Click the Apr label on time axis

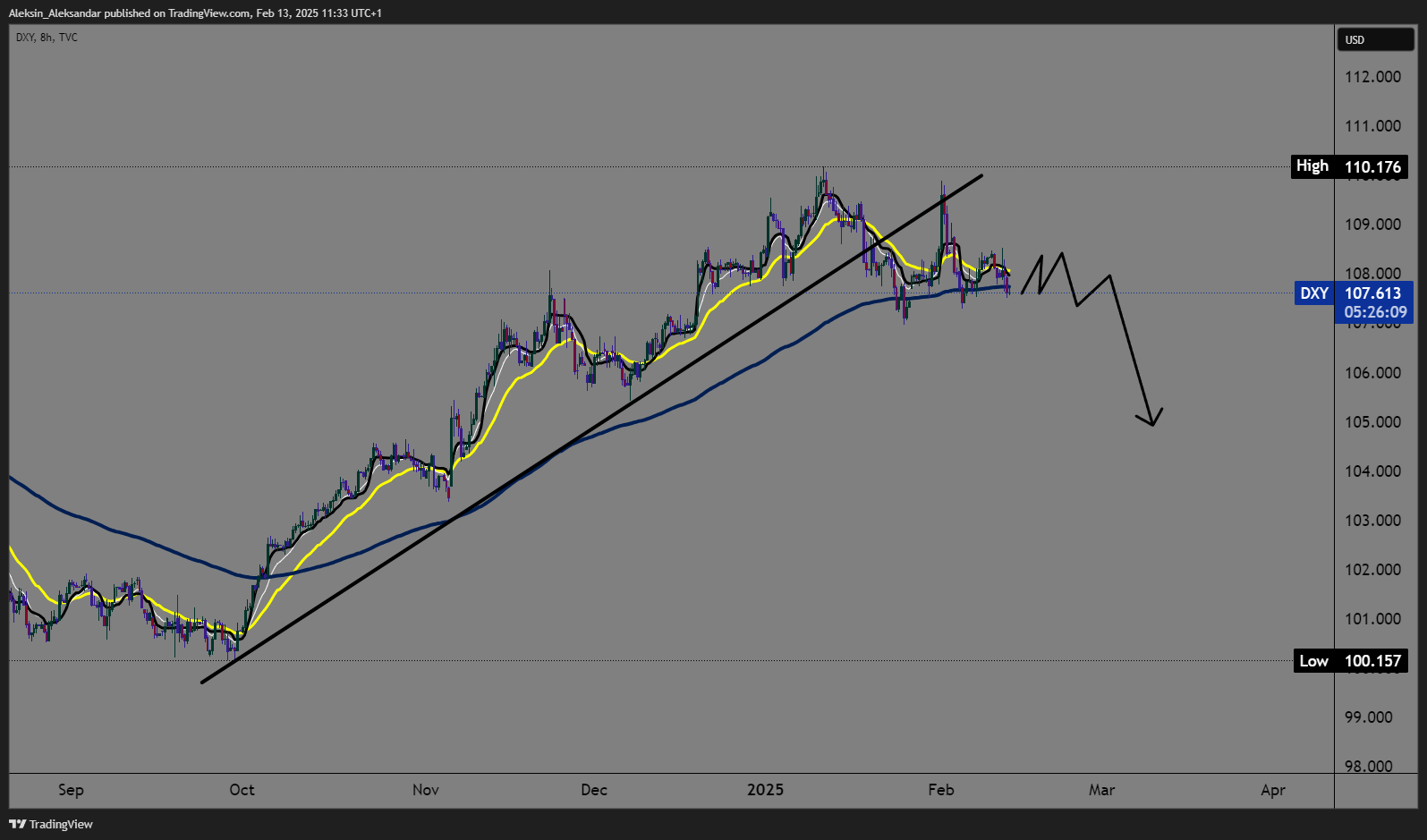[x=1273, y=790]
